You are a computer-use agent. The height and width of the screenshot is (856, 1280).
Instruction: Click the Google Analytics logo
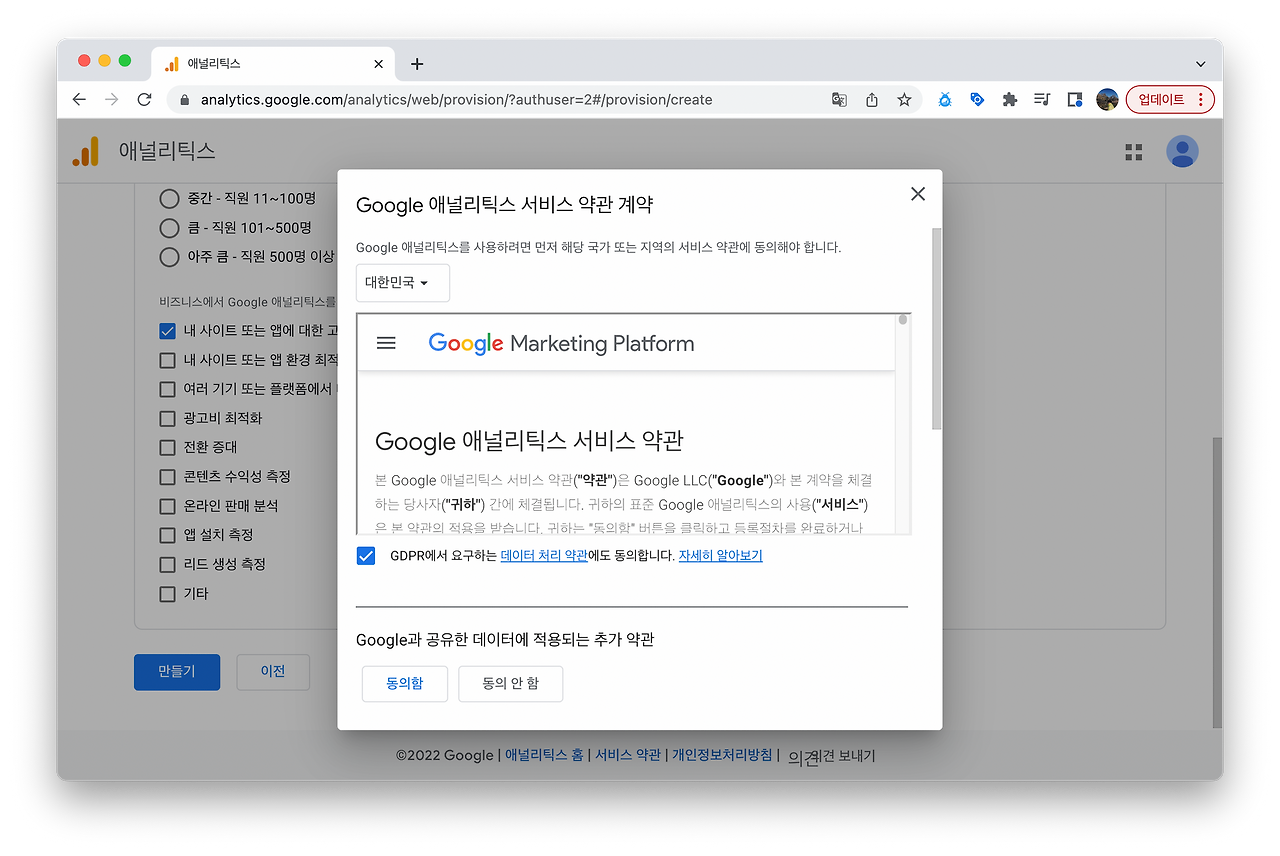click(86, 151)
